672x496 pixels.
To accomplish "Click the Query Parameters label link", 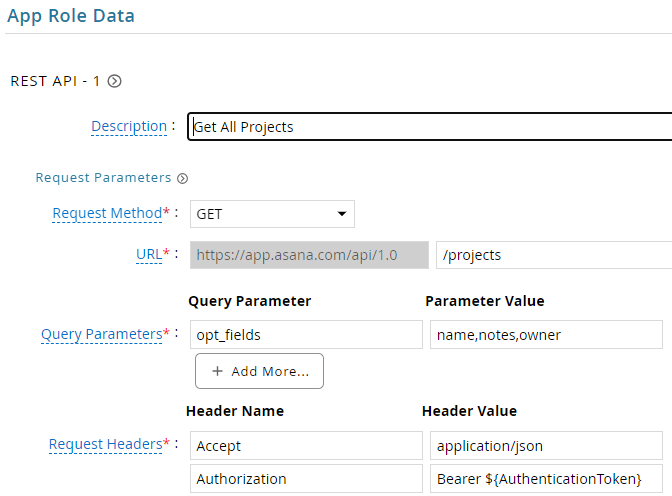I will 102,334.
